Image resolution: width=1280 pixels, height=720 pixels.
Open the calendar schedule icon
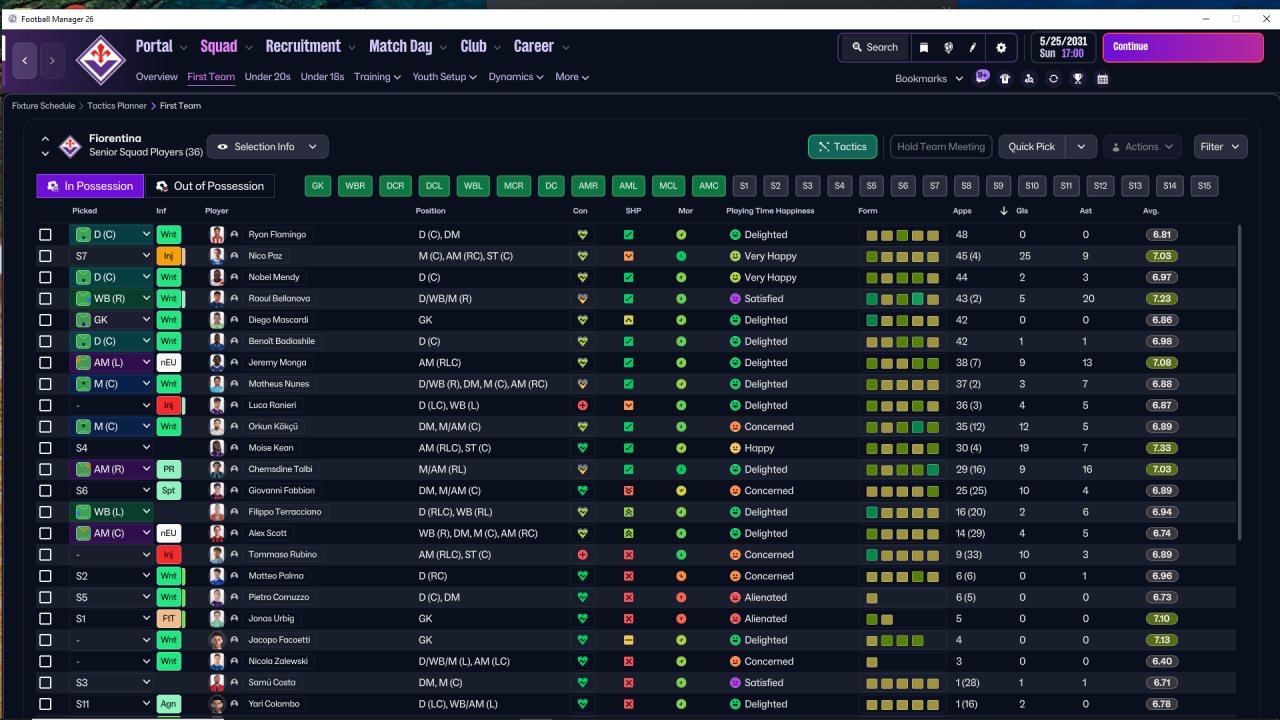tap(1102, 78)
